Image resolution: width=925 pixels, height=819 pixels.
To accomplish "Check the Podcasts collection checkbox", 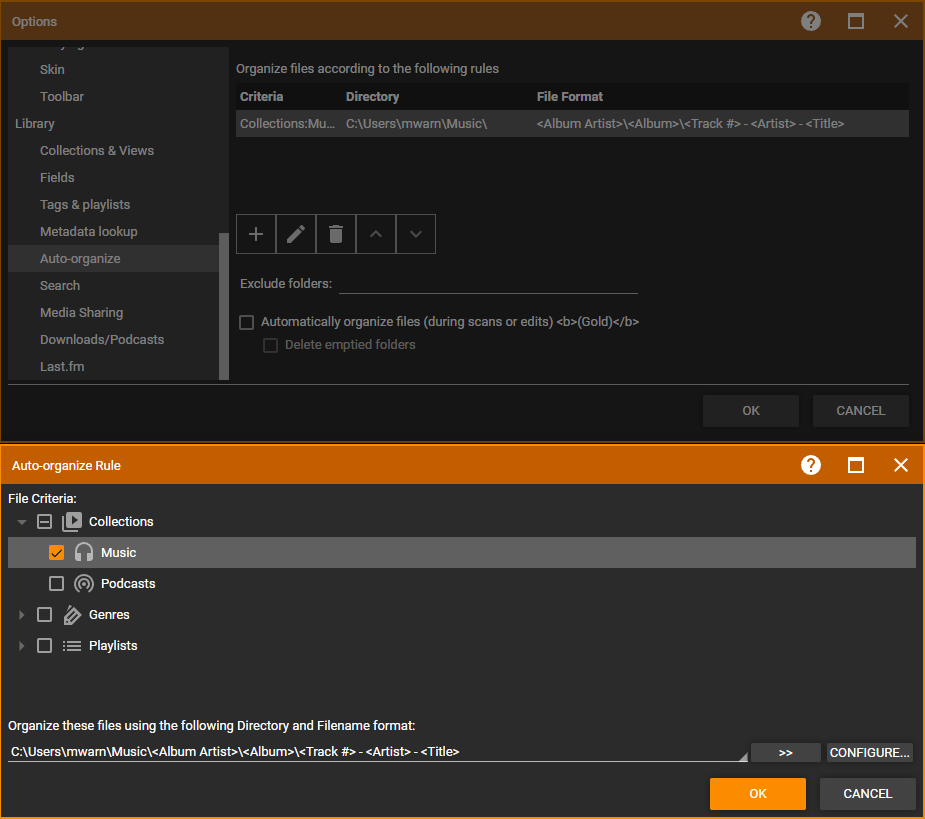I will (57, 584).
